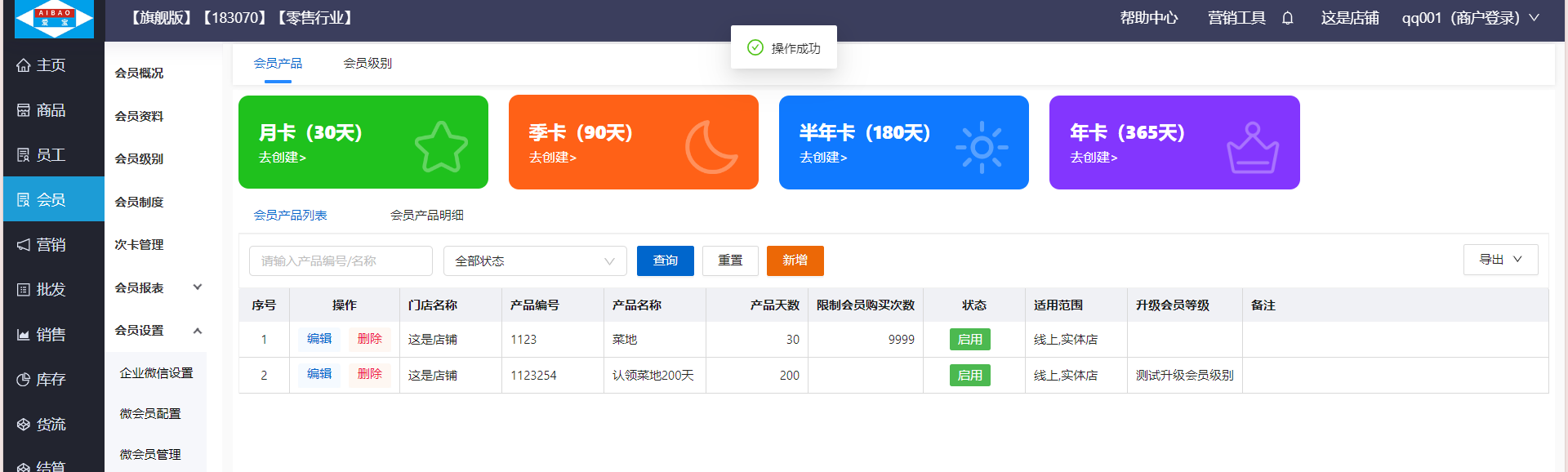
Task: Click 删除 for the 菜地 product row
Action: pyautogui.click(x=369, y=339)
